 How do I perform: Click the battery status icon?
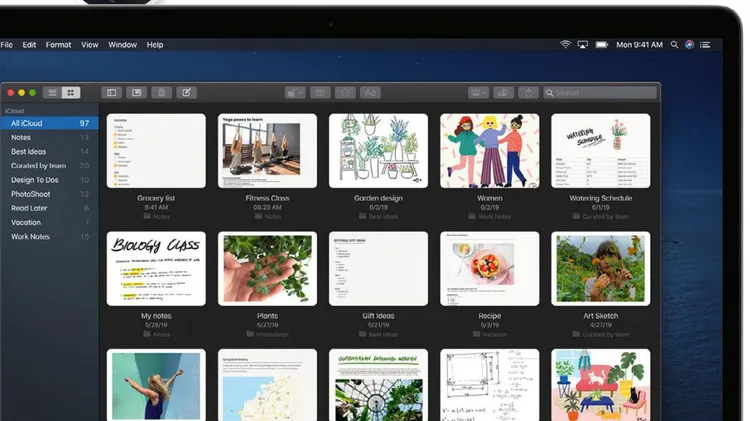602,44
